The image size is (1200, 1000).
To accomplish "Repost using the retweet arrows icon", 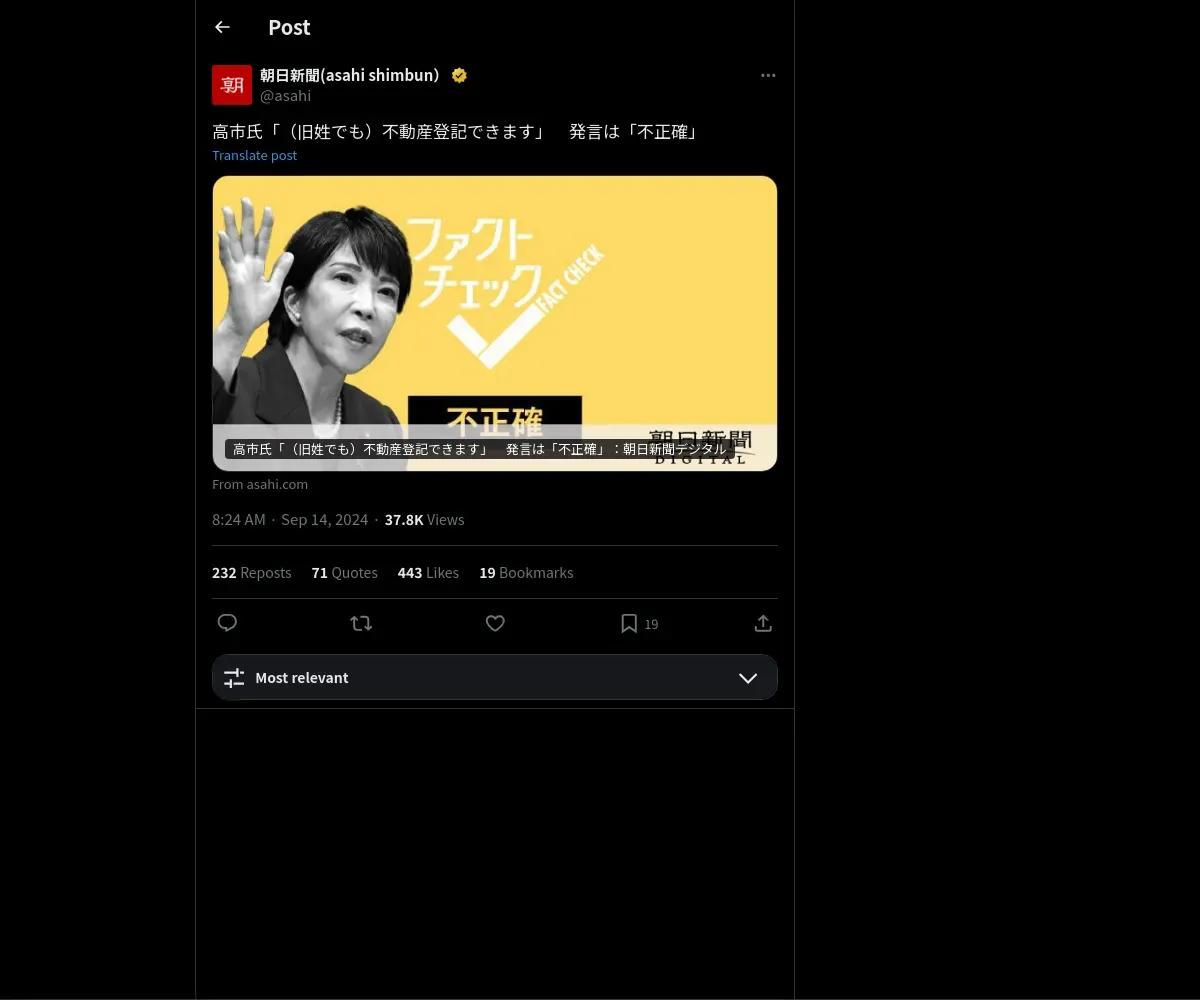I will click(361, 623).
